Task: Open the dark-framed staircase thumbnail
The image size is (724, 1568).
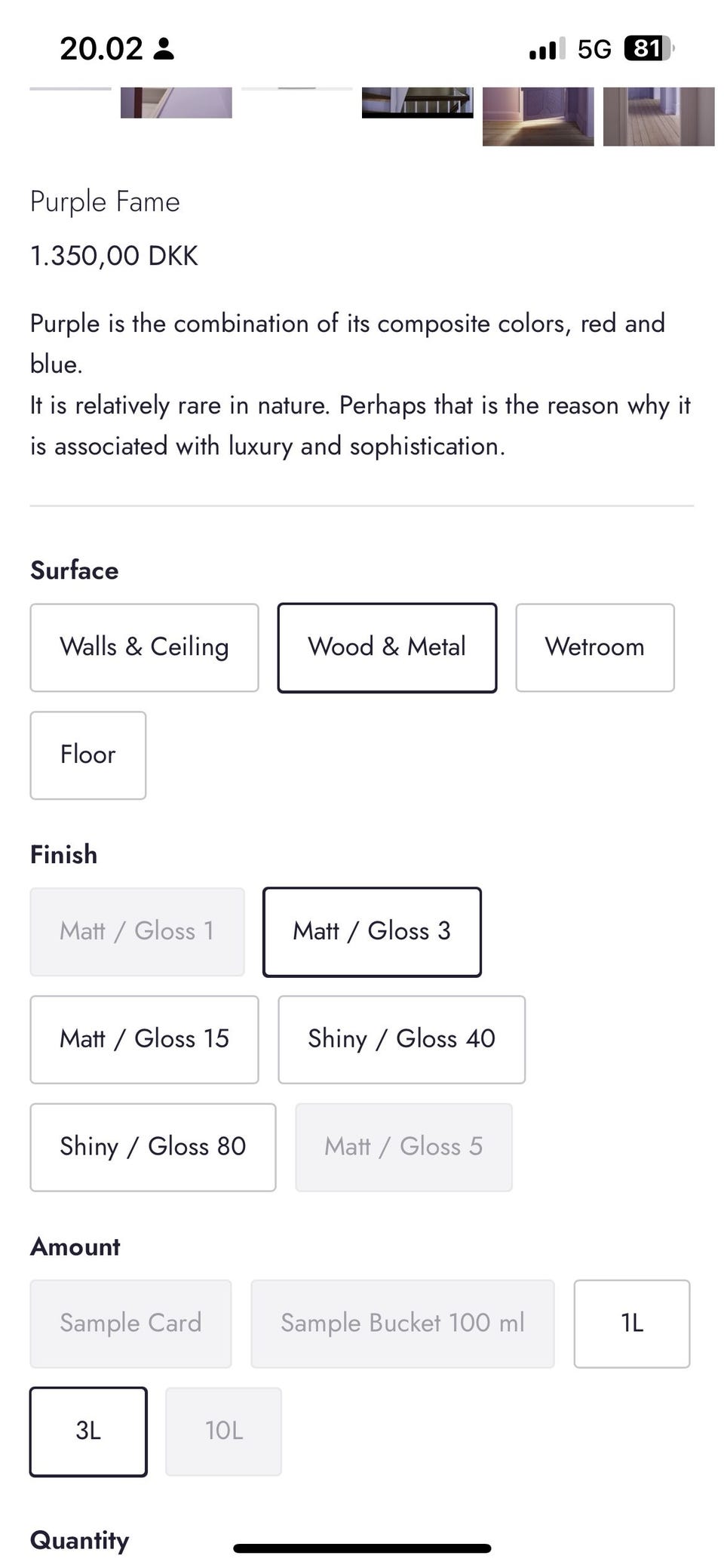Action: click(x=417, y=103)
